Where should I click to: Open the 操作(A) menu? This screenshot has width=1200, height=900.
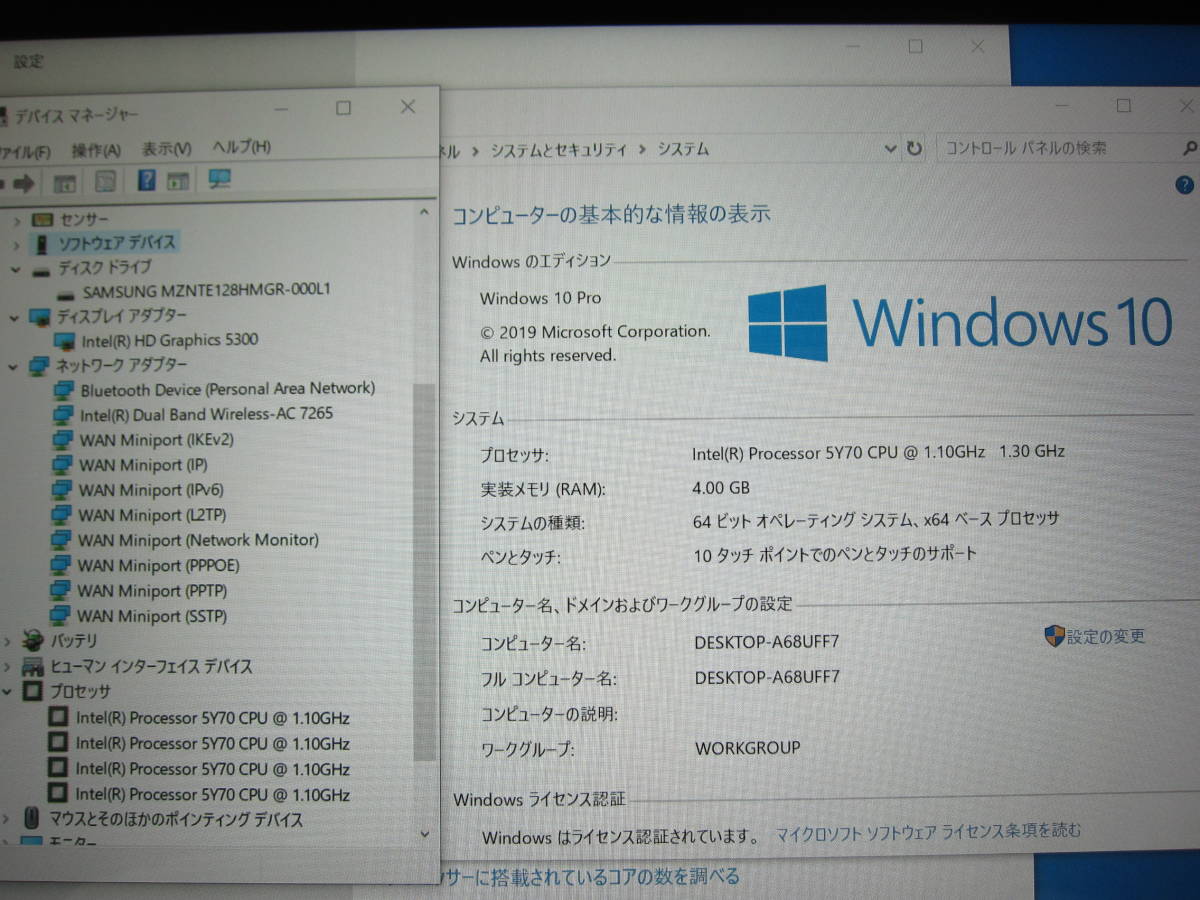tap(96, 151)
